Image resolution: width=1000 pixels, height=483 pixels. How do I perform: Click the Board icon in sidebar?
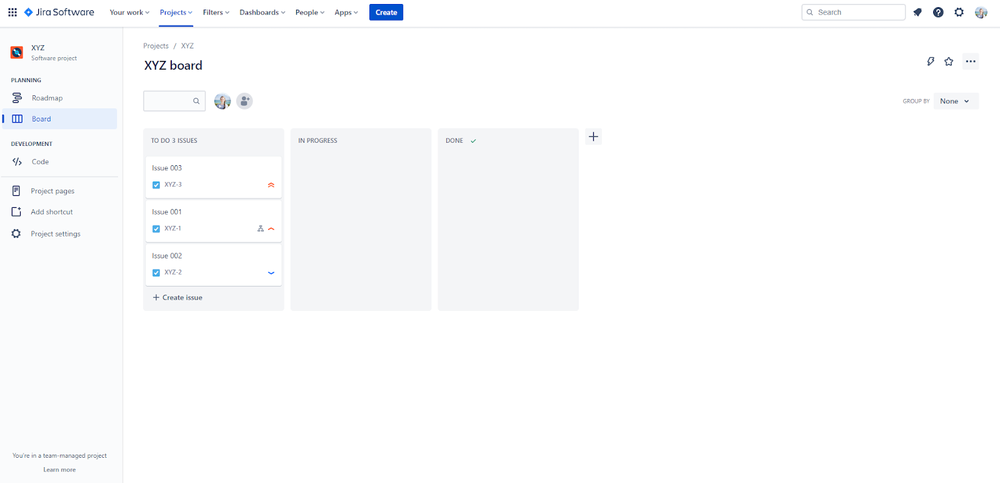[x=17, y=119]
